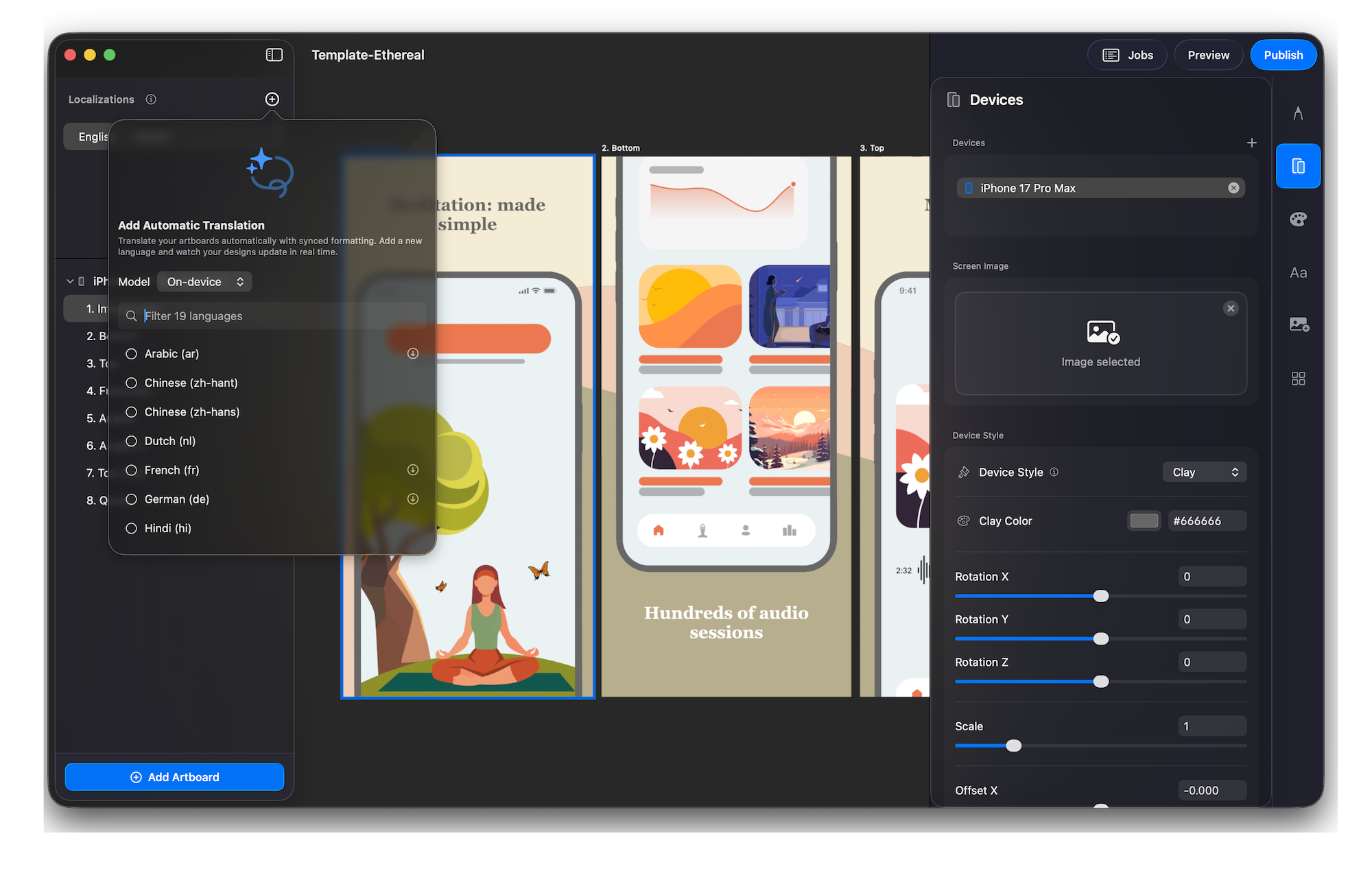Image resolution: width=1372 pixels, height=871 pixels.
Task: Click the Clay Color swatch
Action: click(1144, 521)
